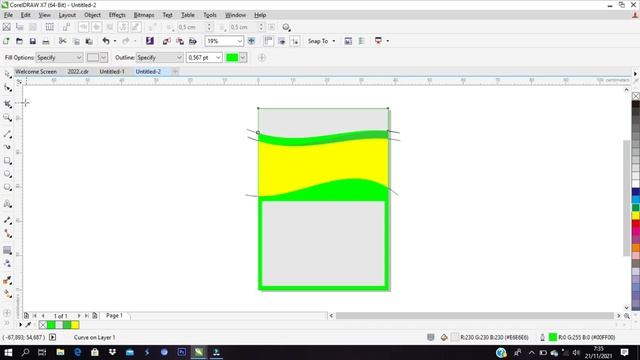Click the Search content icon

pyautogui.click(x=150, y=41)
